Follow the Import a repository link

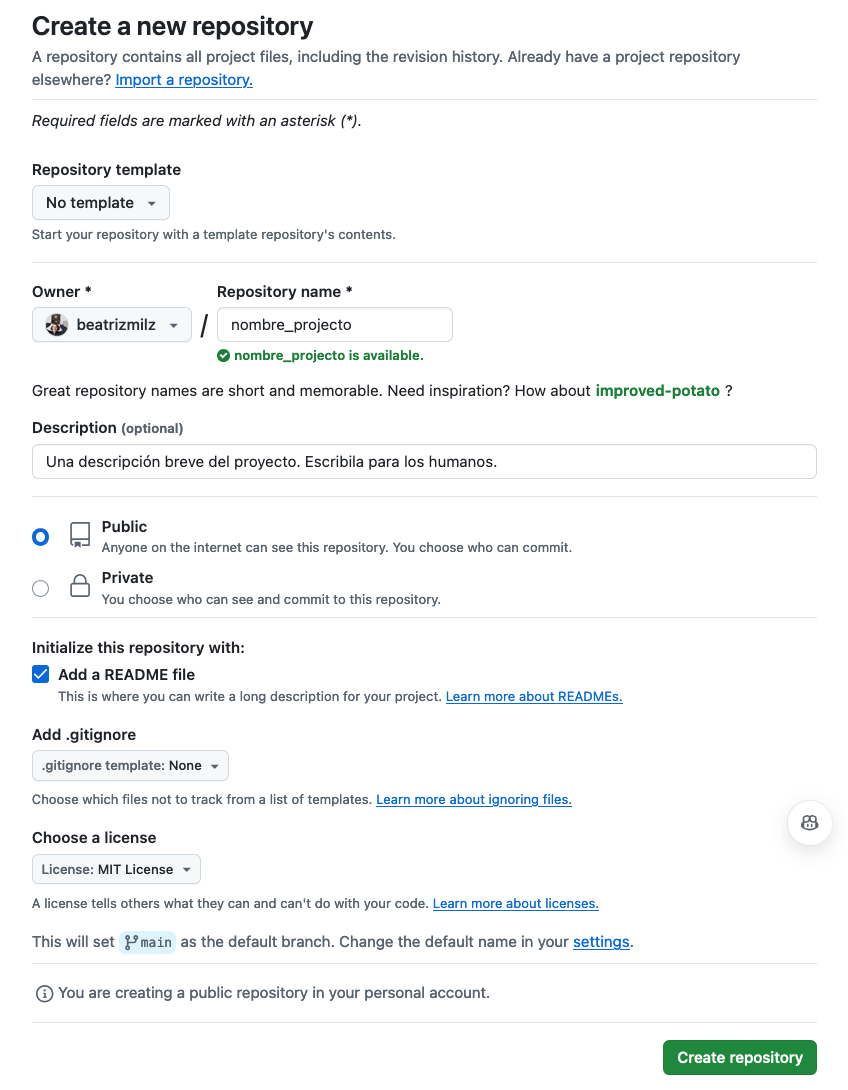[x=184, y=80]
